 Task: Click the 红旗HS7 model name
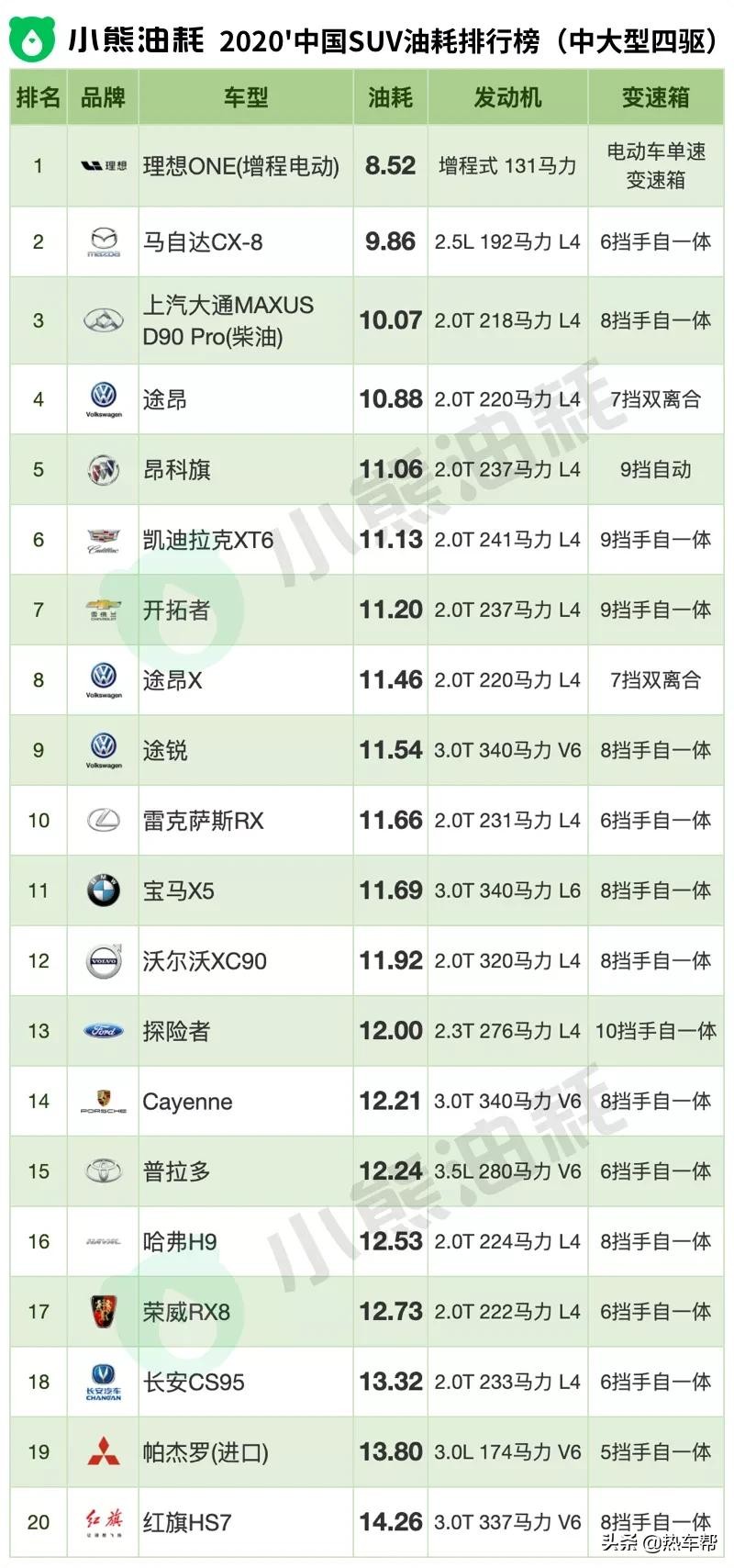(x=187, y=1522)
